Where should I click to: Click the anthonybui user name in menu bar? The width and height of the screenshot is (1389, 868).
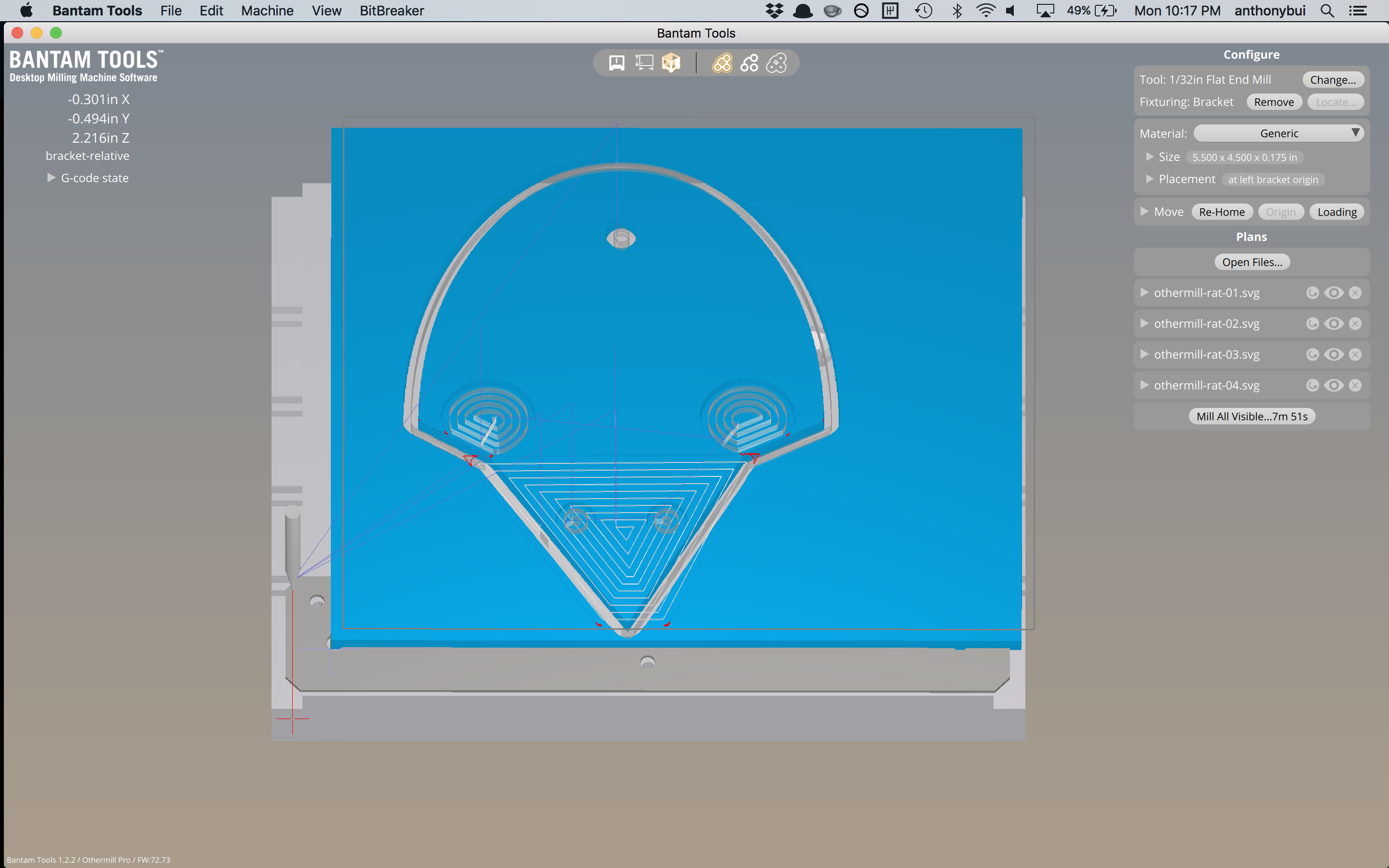[1269, 10]
